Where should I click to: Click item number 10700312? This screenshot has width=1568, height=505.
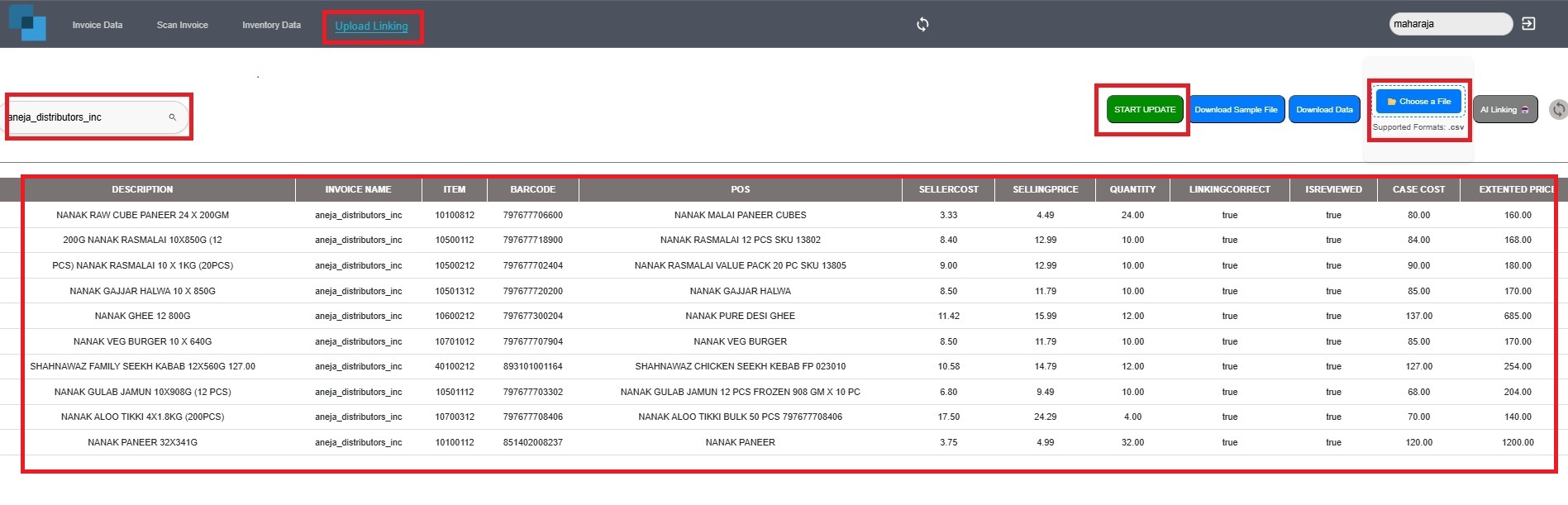[455, 417]
